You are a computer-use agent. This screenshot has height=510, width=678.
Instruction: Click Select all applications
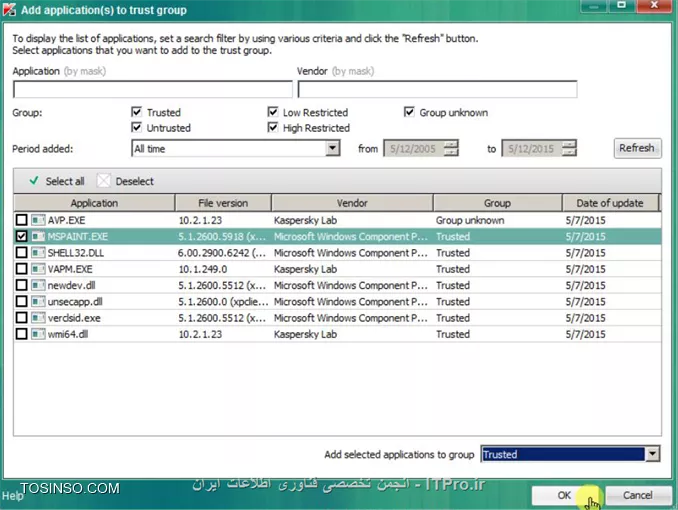click(x=57, y=181)
